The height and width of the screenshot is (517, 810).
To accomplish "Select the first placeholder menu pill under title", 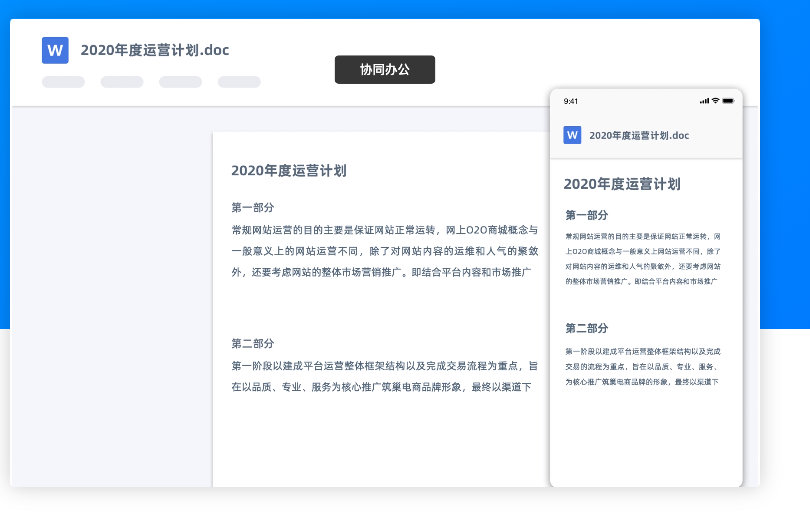I will click(63, 82).
